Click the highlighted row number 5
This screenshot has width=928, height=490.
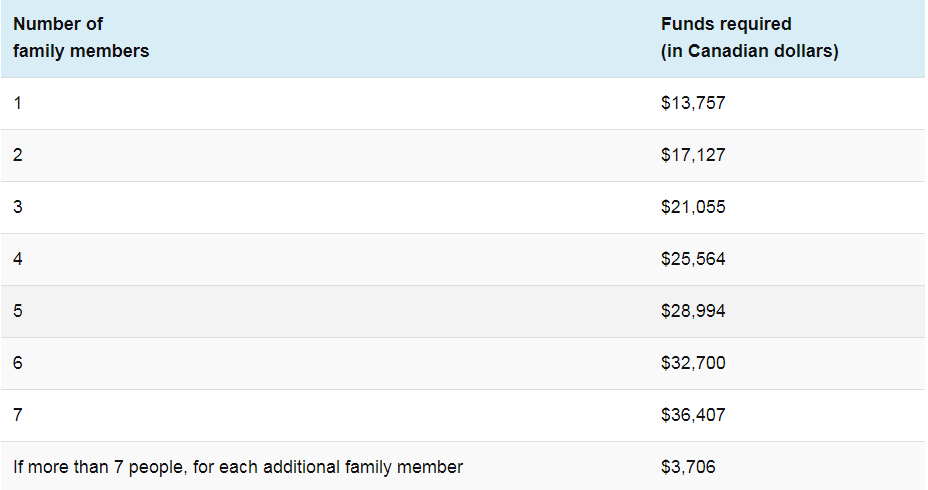coord(18,311)
